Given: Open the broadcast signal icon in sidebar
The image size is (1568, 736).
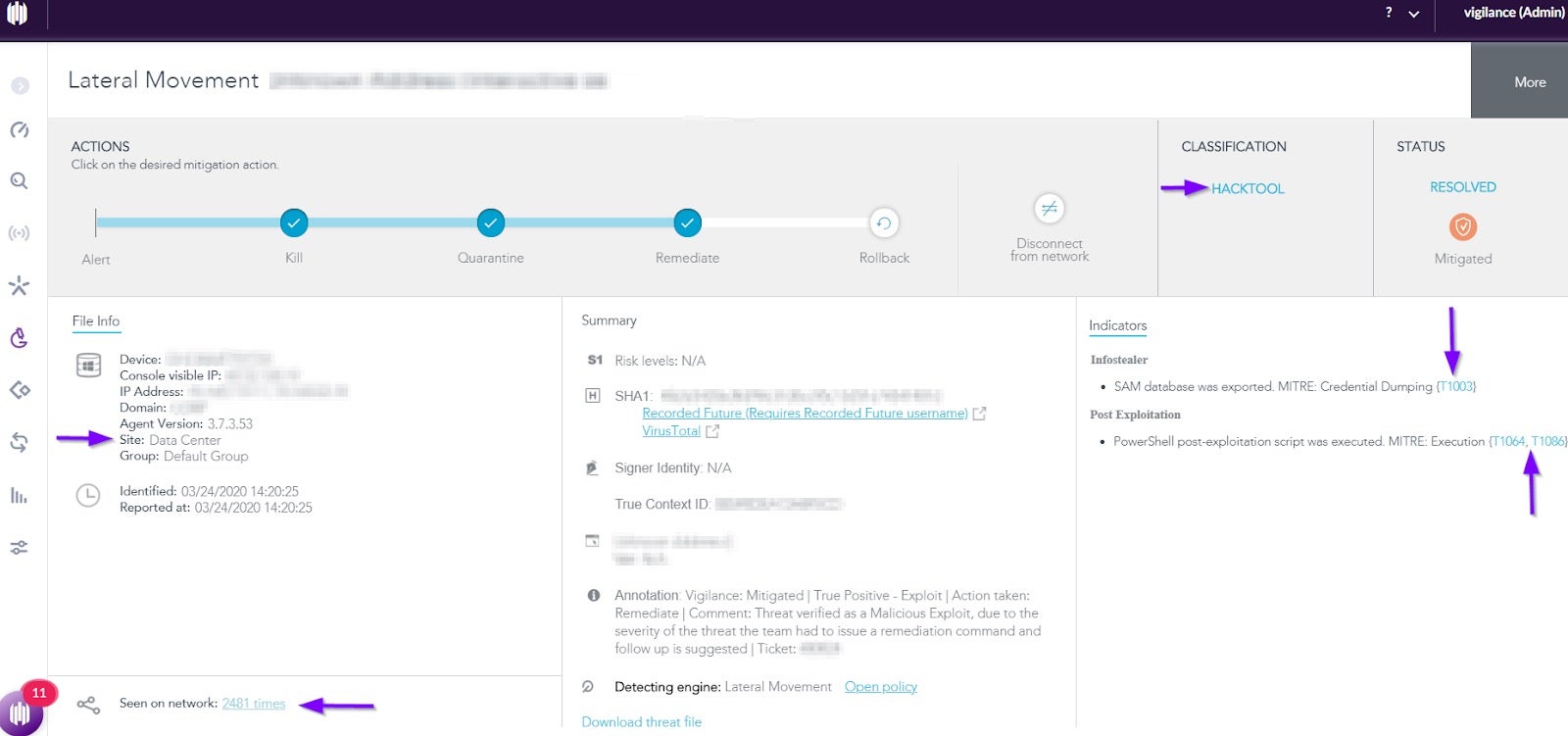Looking at the screenshot, I should pyautogui.click(x=20, y=233).
